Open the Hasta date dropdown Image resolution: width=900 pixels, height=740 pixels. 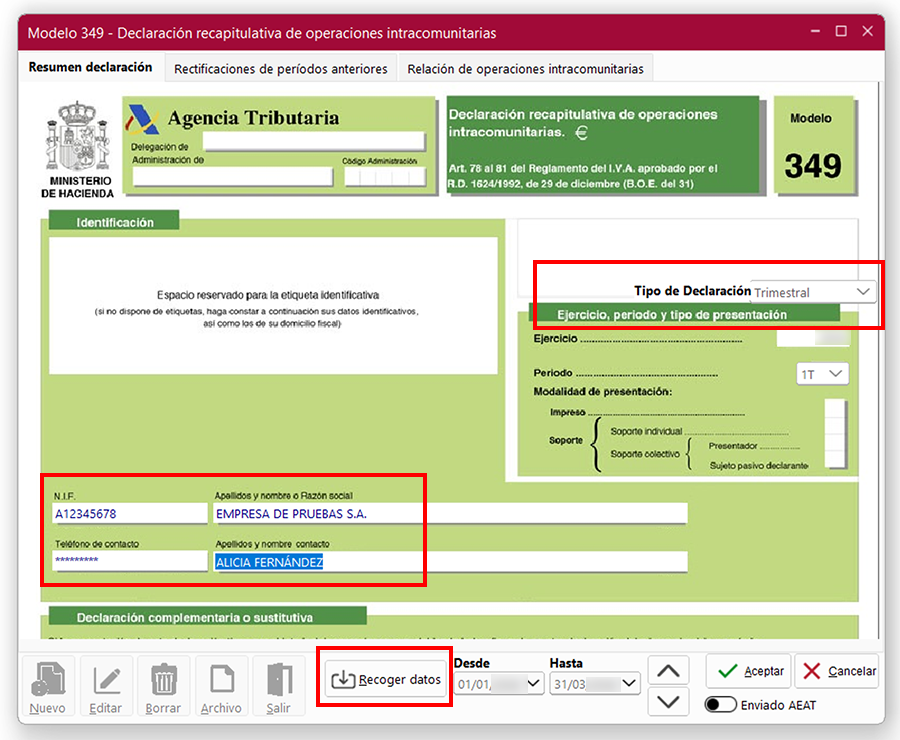tap(629, 684)
